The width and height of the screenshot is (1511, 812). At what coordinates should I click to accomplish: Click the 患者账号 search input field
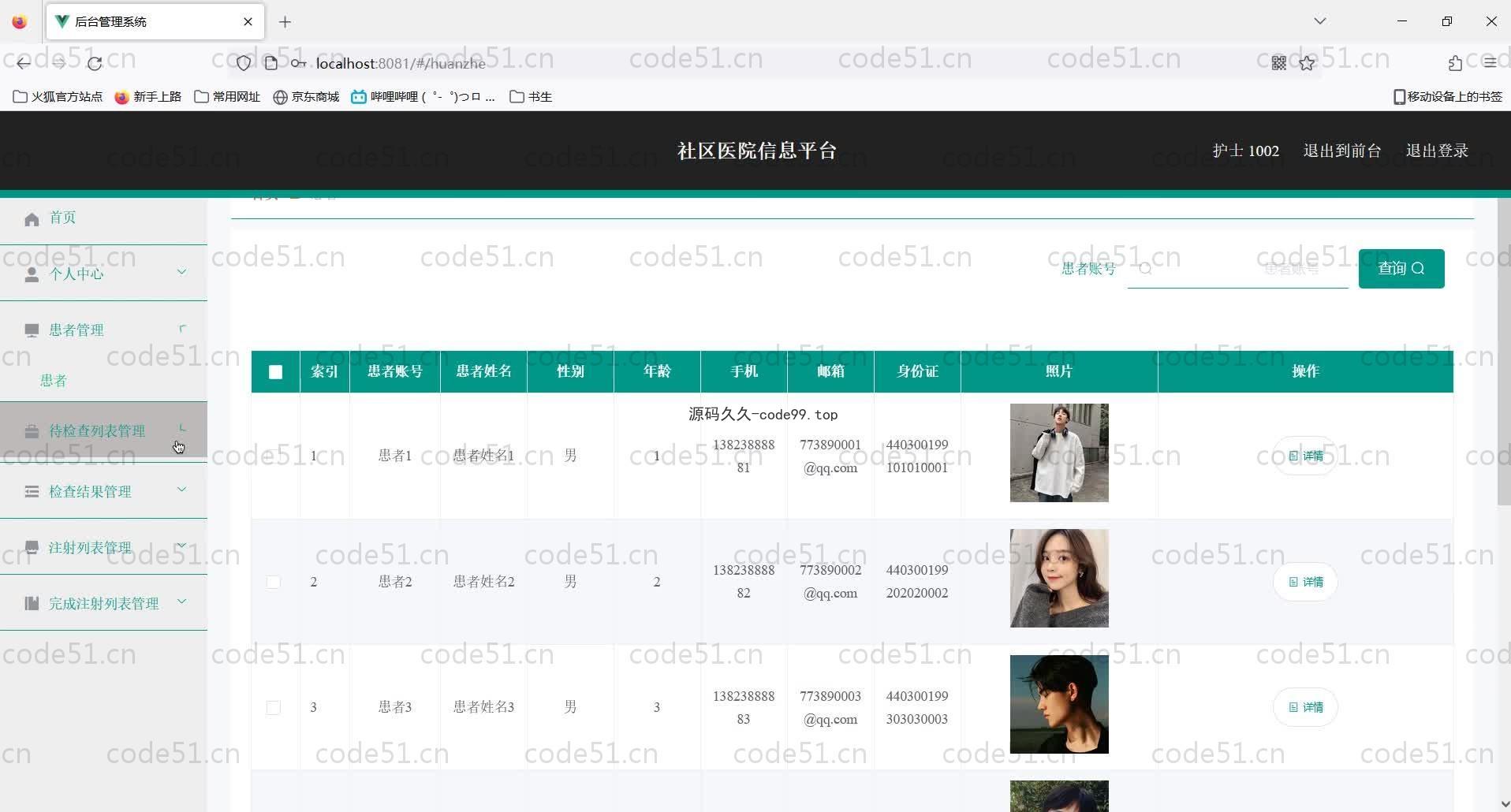click(x=1238, y=269)
